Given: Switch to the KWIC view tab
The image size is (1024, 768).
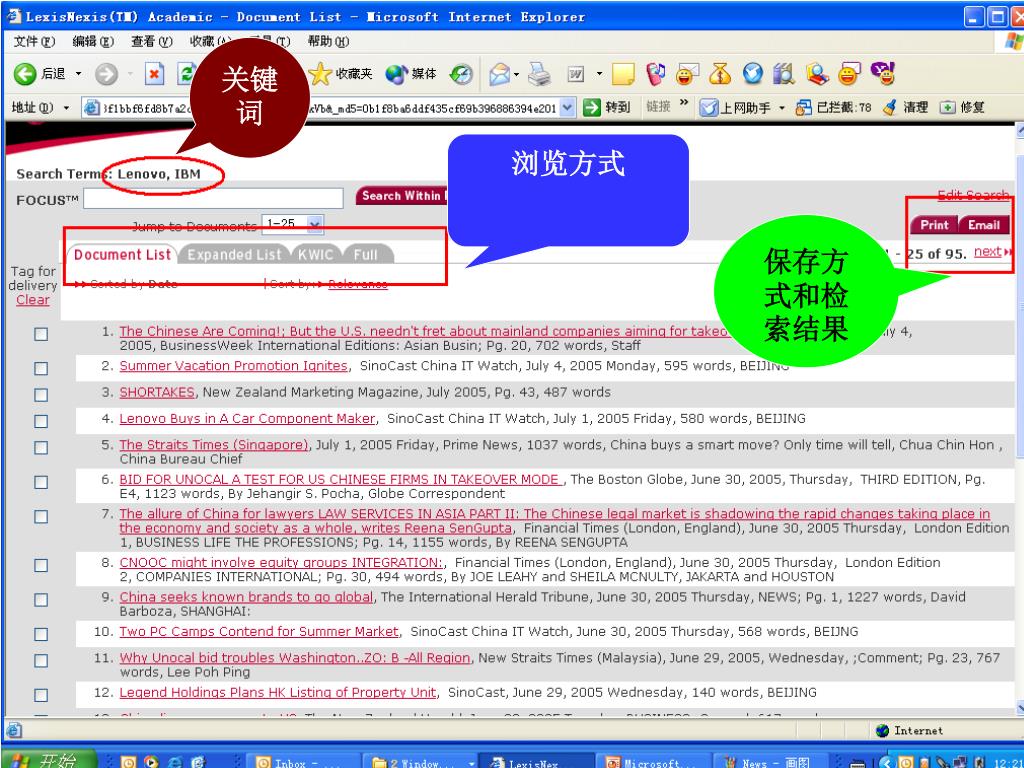Looking at the screenshot, I should click(315, 255).
